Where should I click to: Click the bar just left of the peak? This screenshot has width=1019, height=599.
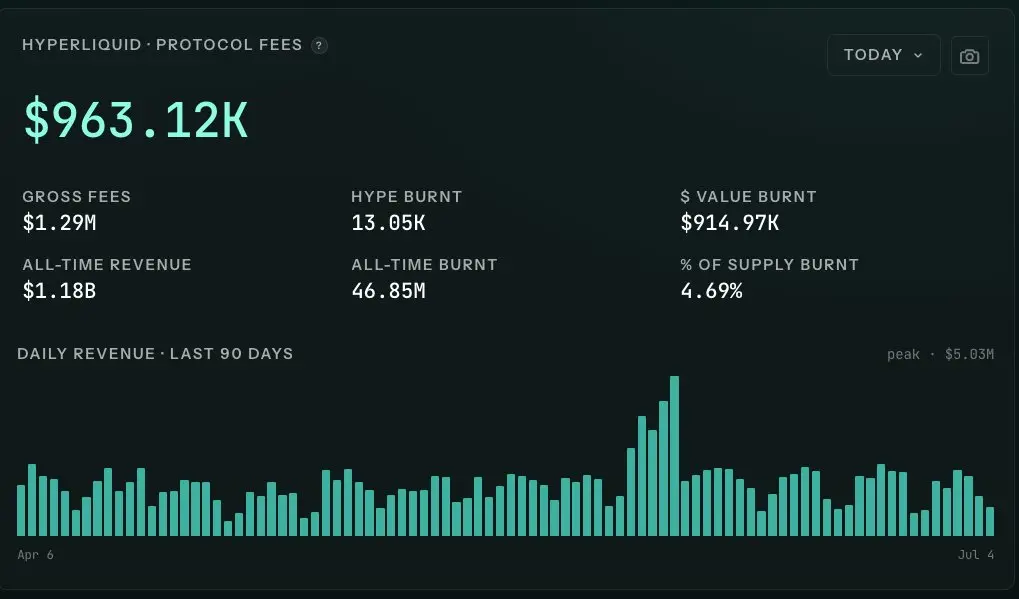coord(664,468)
